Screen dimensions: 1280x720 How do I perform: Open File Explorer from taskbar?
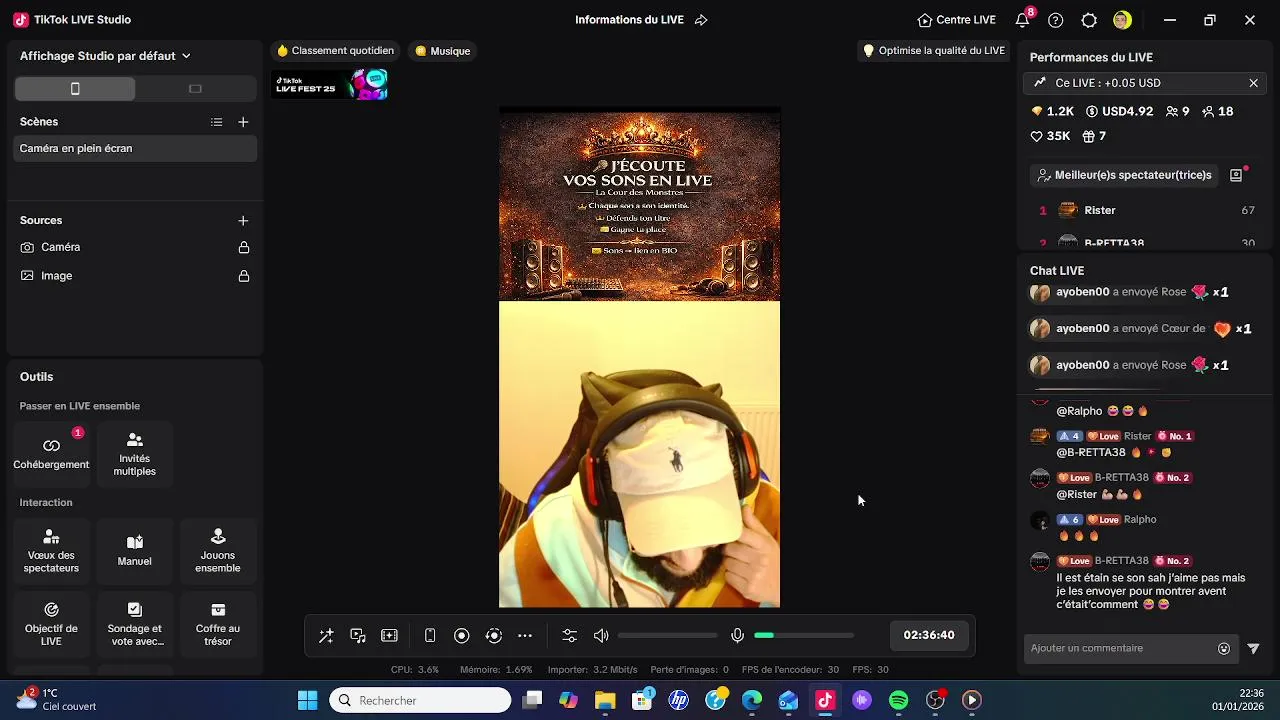pyautogui.click(x=605, y=700)
